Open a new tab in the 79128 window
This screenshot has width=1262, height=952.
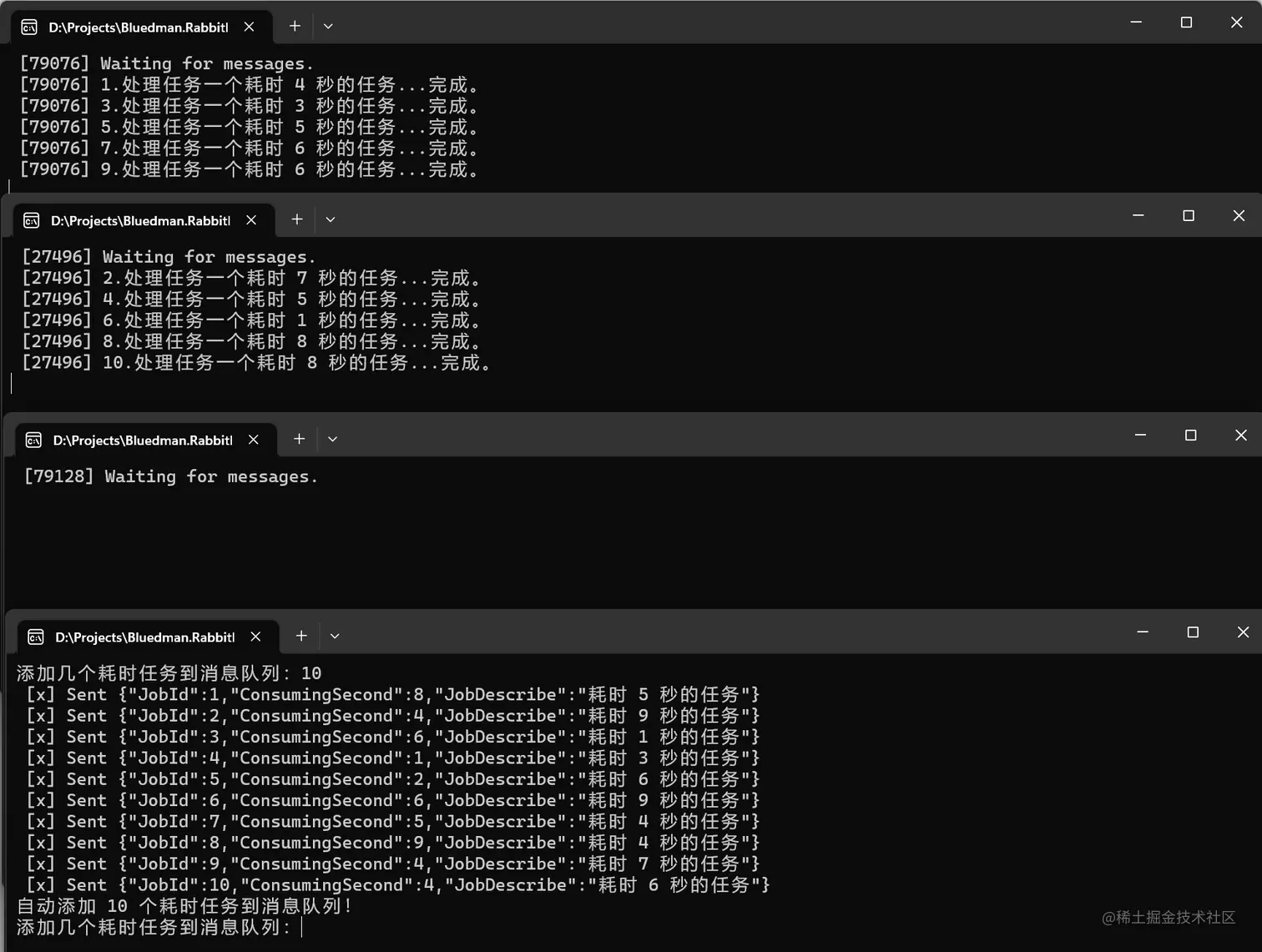click(299, 439)
